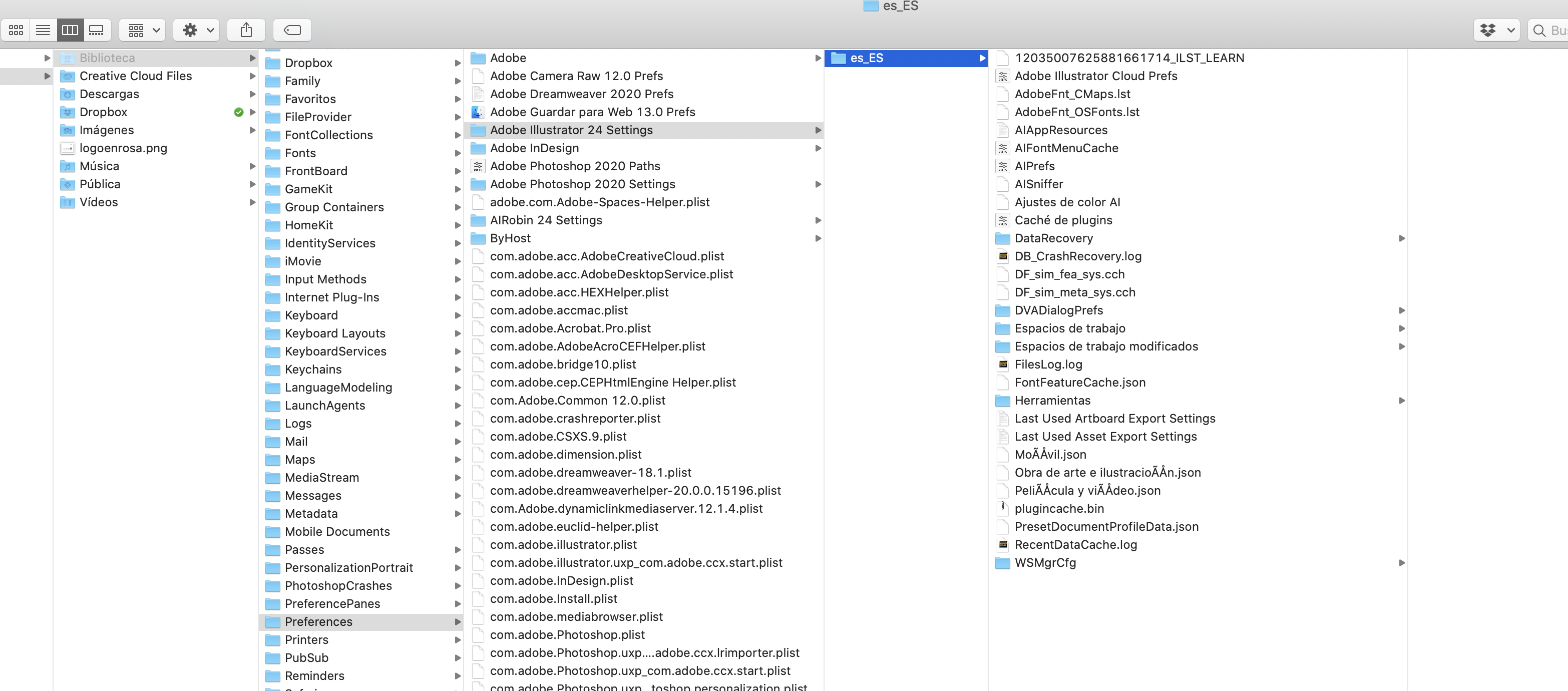The width and height of the screenshot is (1568, 691).
Task: Select Adobe Photoshop 2020 Settings folder
Action: pos(582,184)
